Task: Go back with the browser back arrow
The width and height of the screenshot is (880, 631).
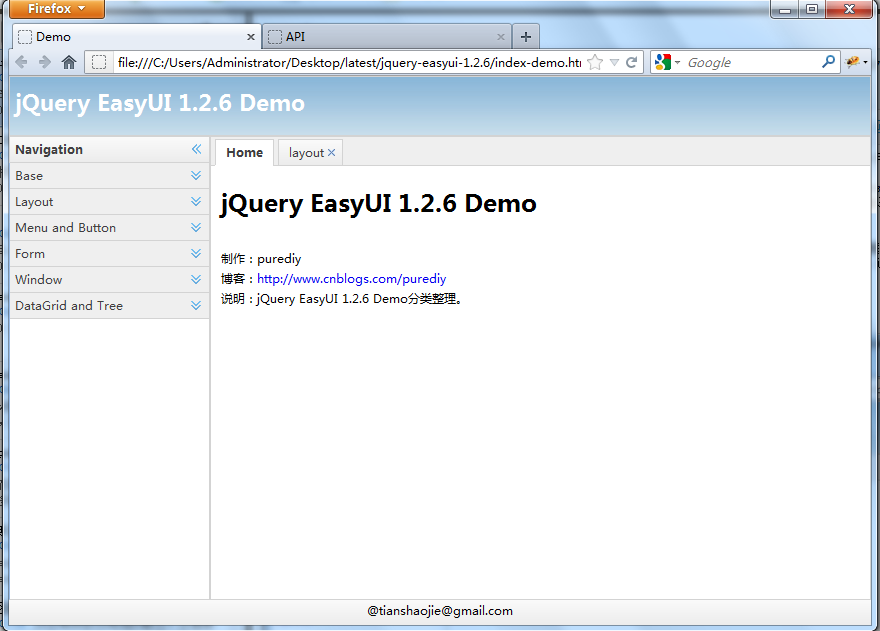Action: tap(21, 62)
